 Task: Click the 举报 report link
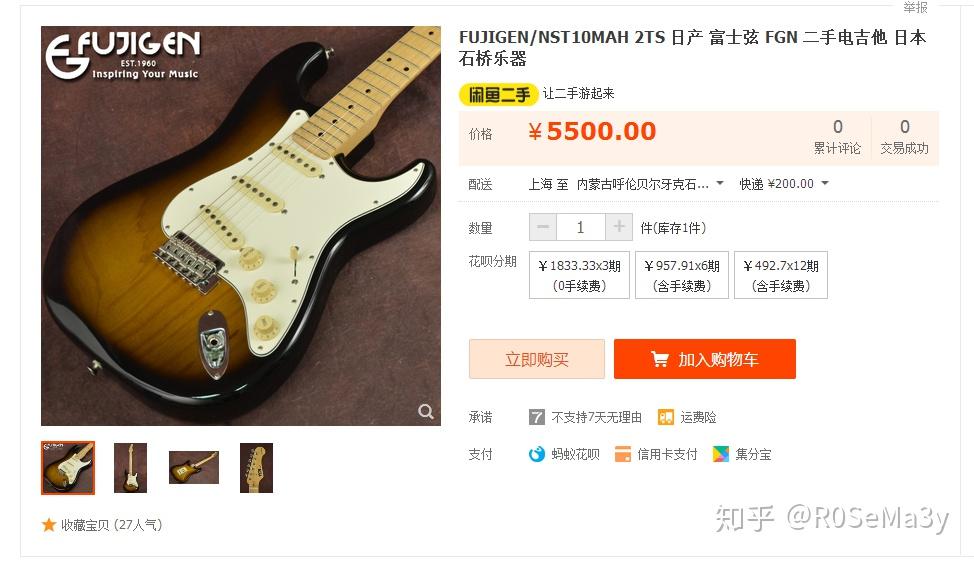click(915, 7)
